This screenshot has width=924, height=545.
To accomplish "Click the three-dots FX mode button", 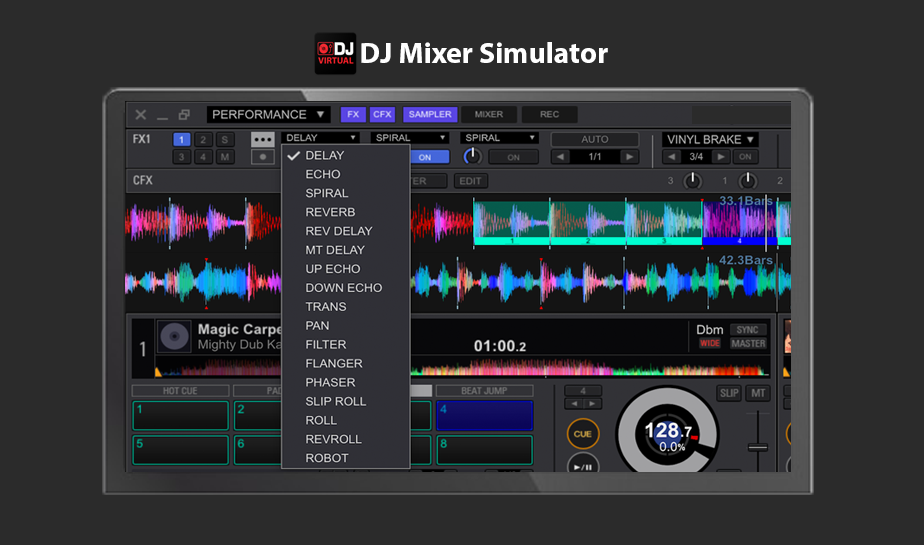I will coord(263,139).
